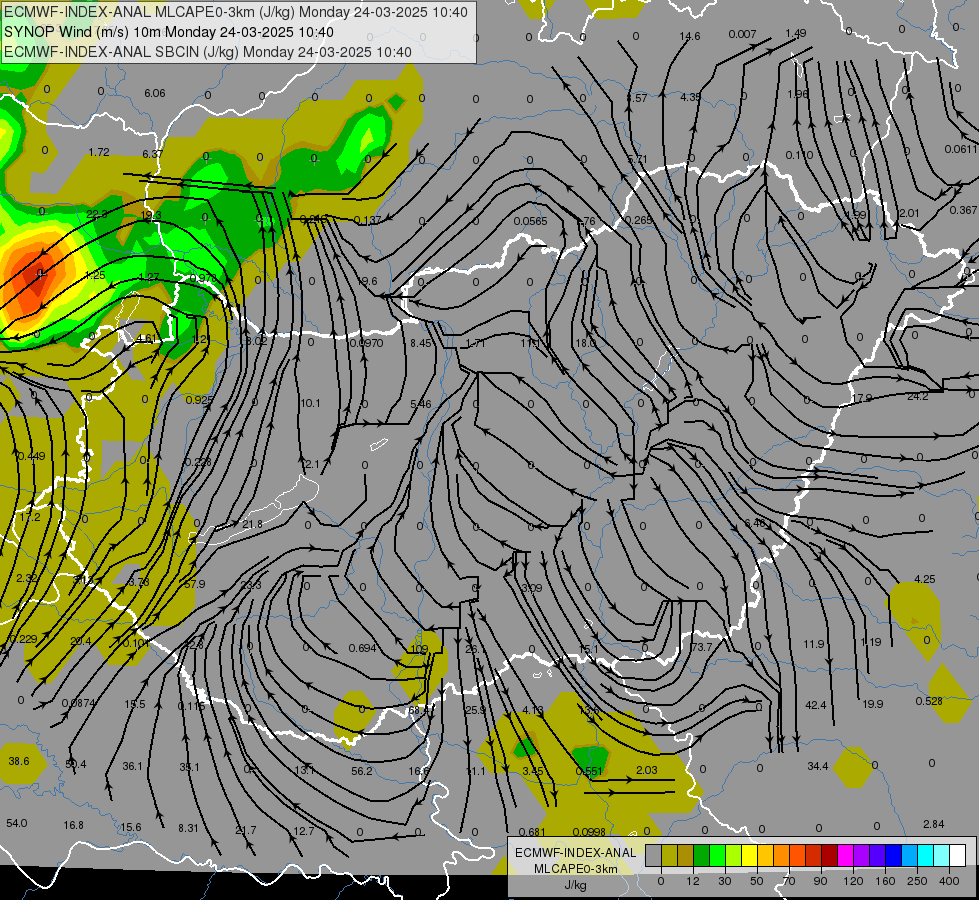Click the map value 8.45

tap(421, 343)
